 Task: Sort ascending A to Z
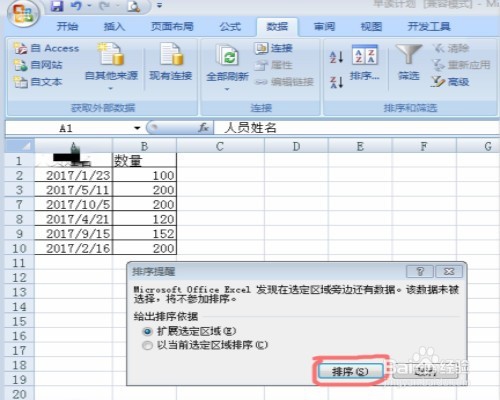click(x=336, y=57)
